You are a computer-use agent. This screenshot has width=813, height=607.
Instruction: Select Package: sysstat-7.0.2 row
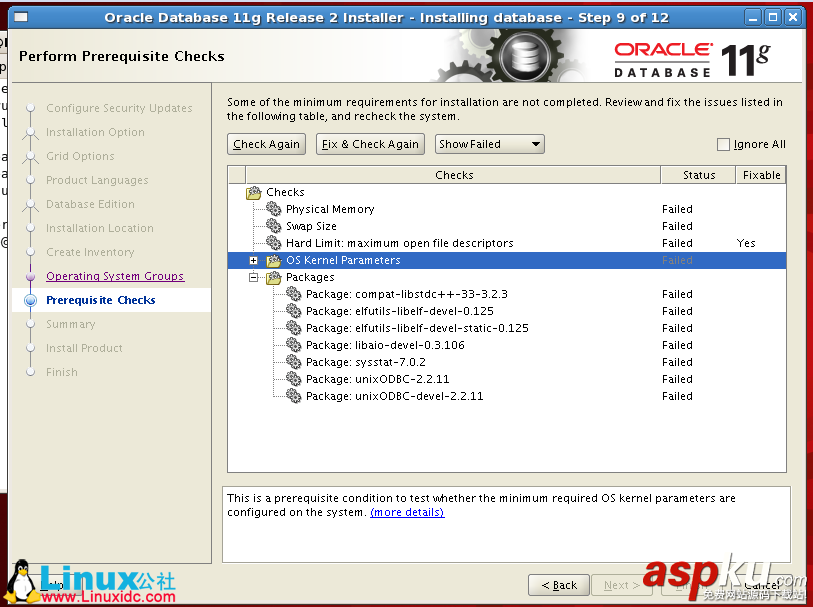pos(507,362)
